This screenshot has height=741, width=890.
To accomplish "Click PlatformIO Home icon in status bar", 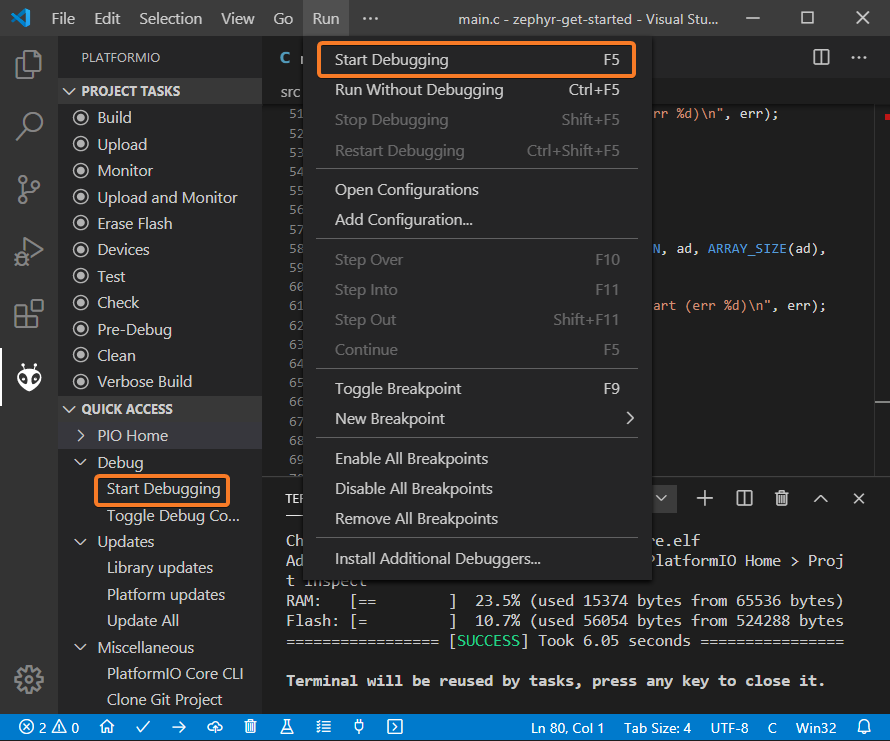I will pos(107,727).
